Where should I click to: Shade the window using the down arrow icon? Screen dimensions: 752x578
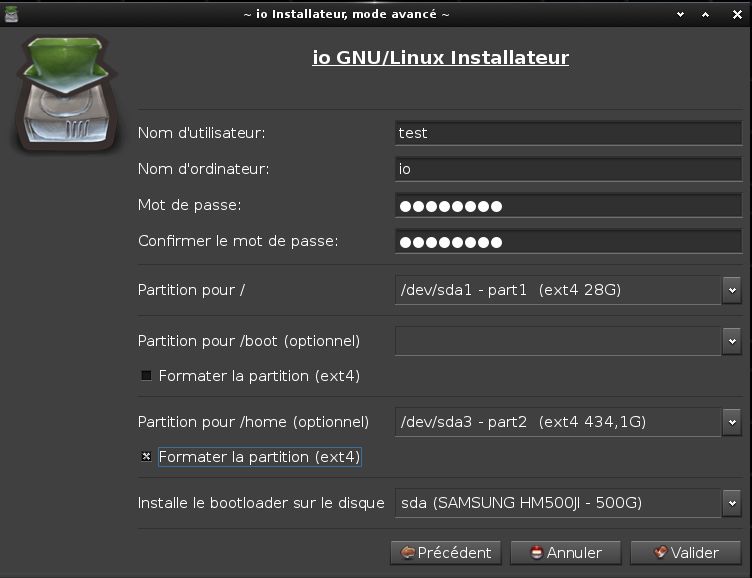coord(681,15)
